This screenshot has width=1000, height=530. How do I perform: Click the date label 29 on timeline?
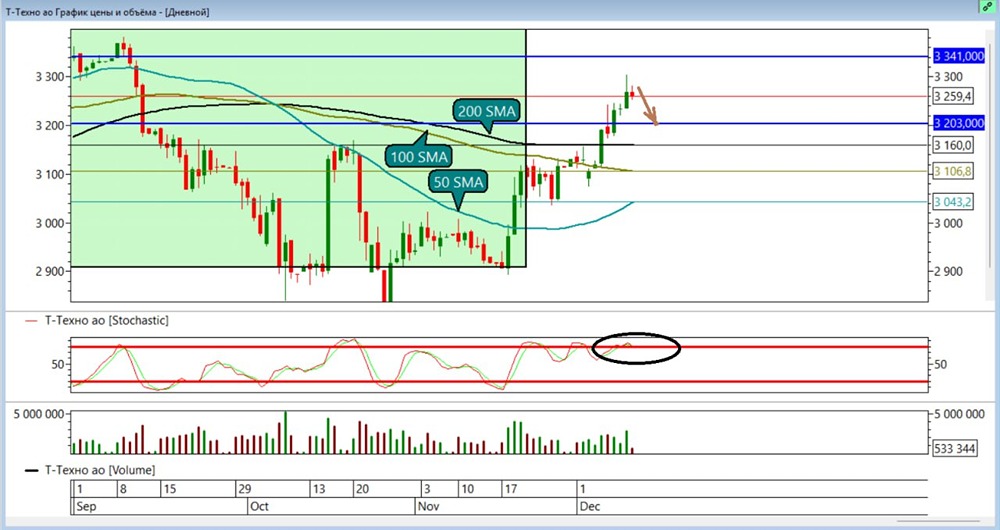click(x=244, y=489)
